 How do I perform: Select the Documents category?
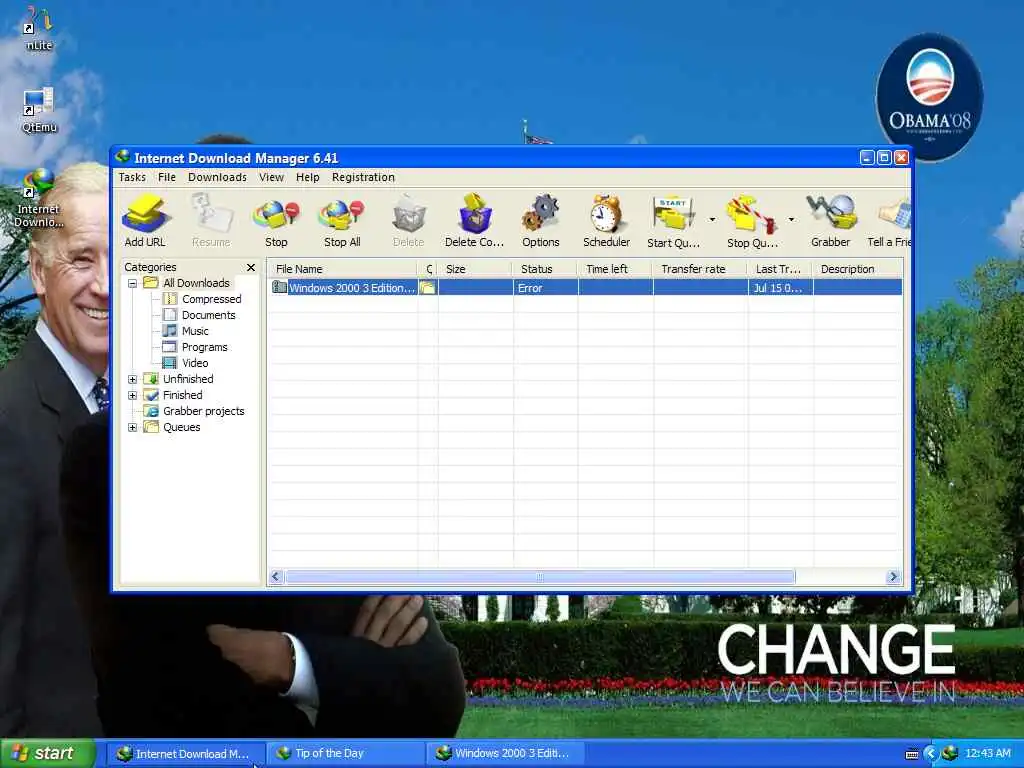tap(208, 315)
